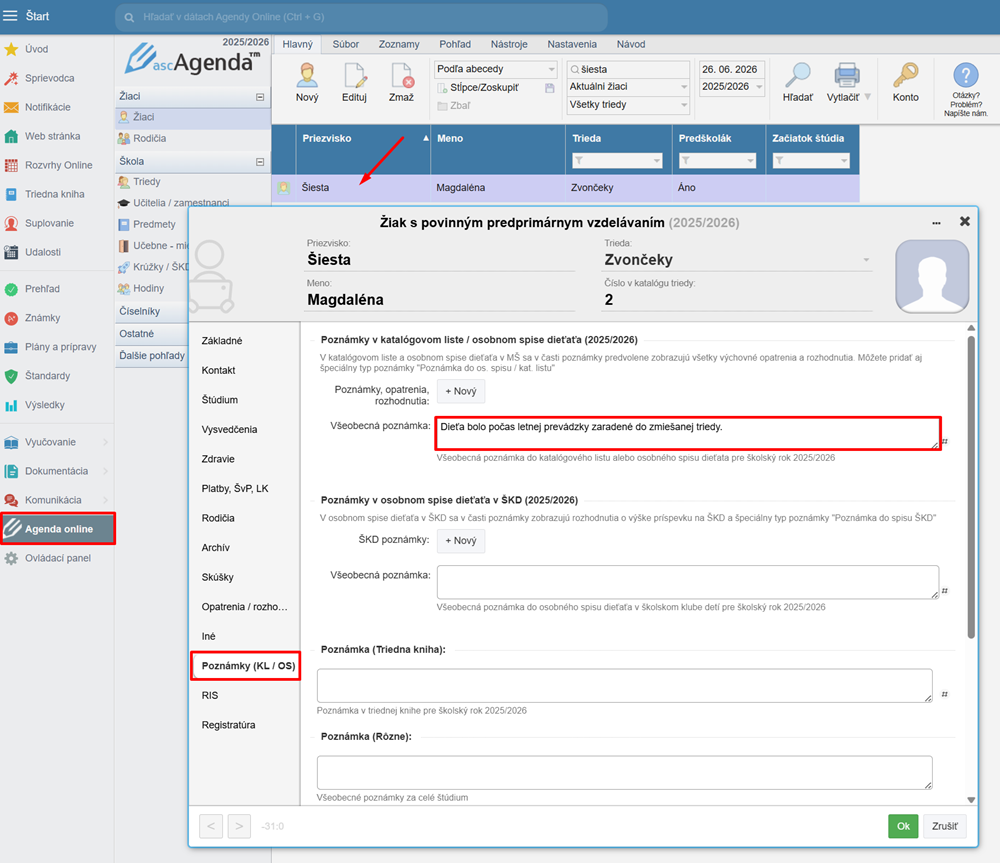Open the Otázky? Problém? help icon
Viewport: 1000px width, 863px height.
point(966,75)
